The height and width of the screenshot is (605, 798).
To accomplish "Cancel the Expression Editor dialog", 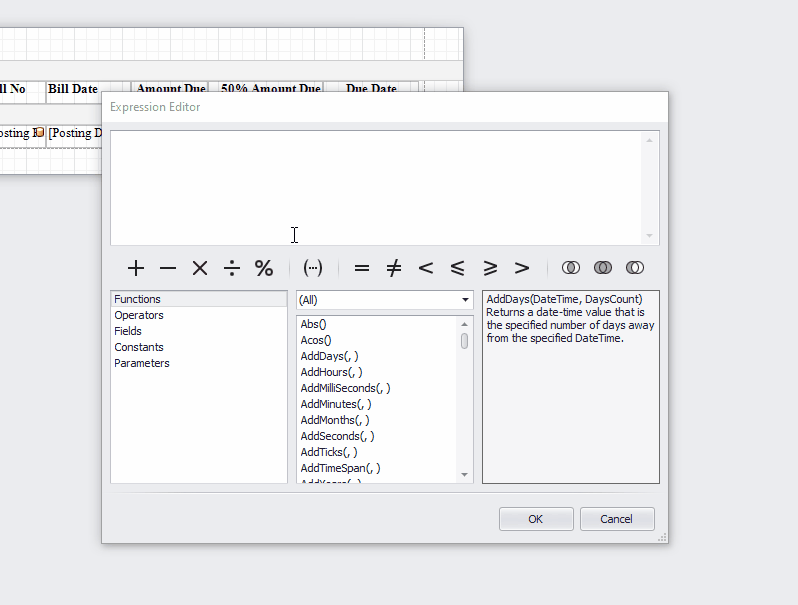I will [617, 519].
